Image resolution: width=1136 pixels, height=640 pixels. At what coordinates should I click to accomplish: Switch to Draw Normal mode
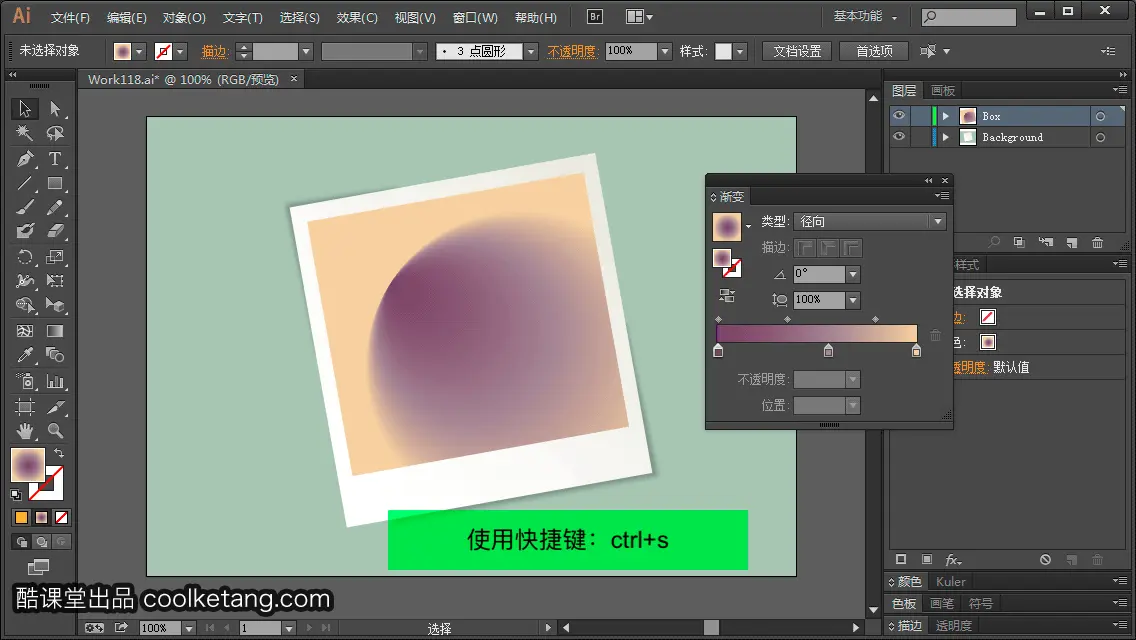coord(22,541)
